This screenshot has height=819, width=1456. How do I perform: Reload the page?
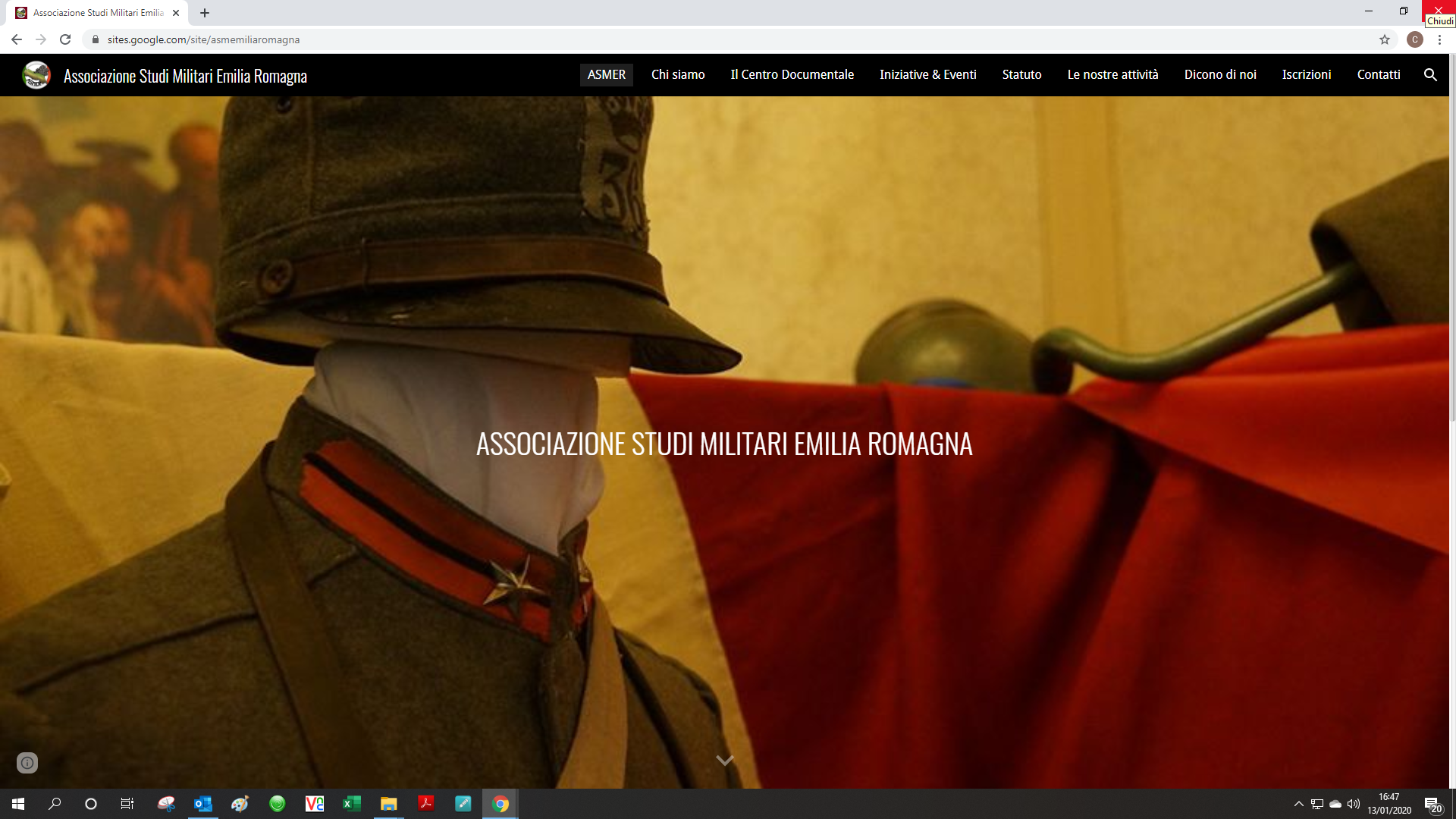coord(65,39)
